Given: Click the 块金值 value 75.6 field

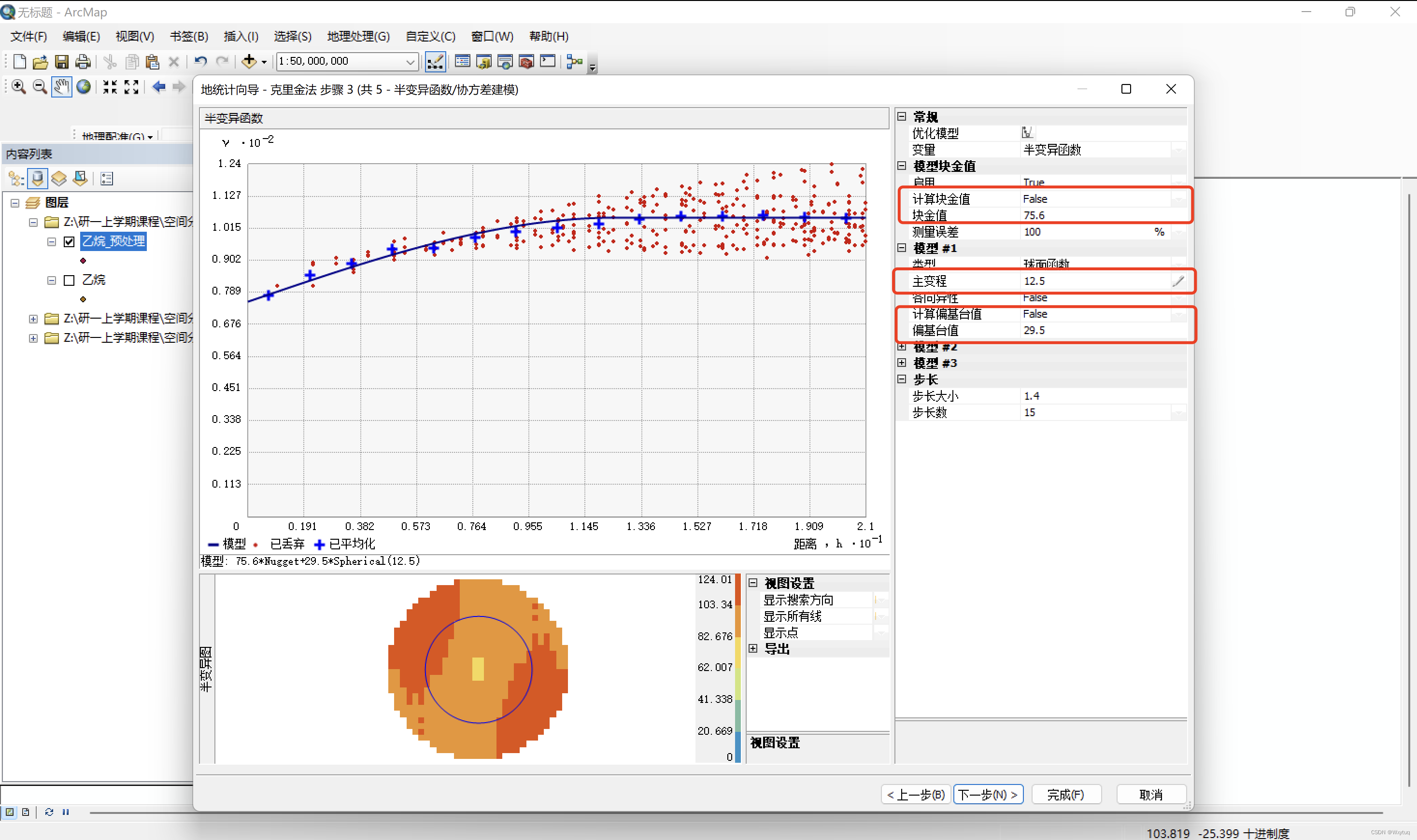Looking at the screenshot, I should coord(1103,215).
